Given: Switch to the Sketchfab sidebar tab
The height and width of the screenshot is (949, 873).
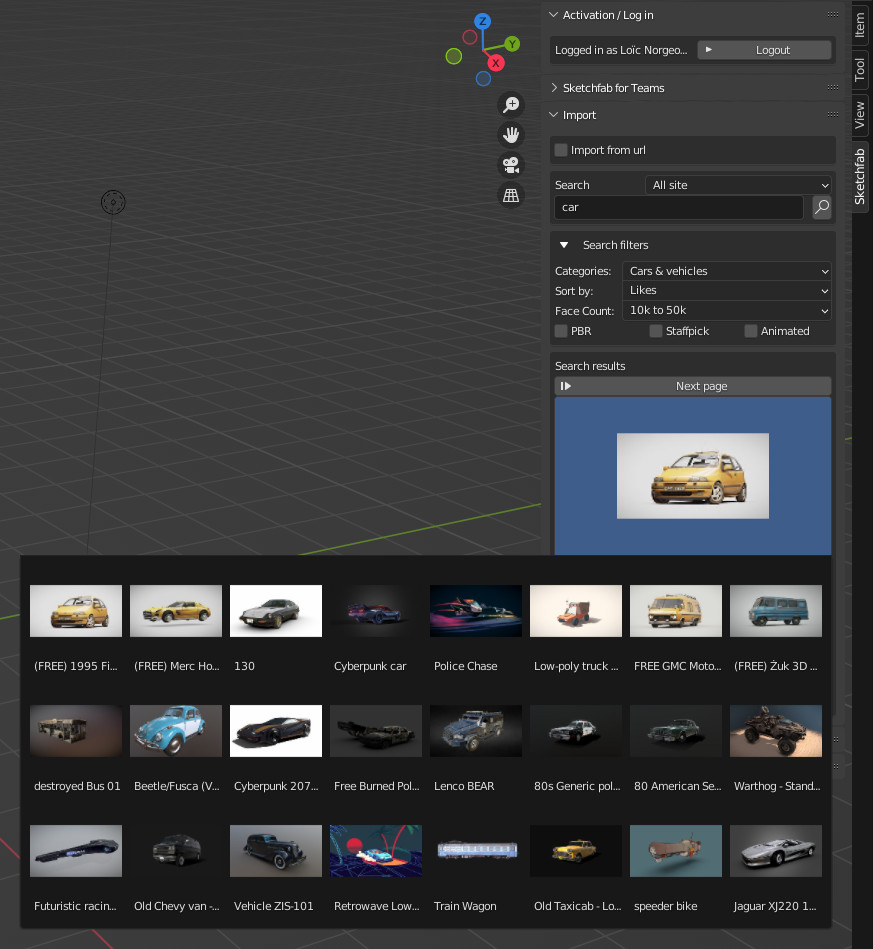Looking at the screenshot, I should pos(860,174).
